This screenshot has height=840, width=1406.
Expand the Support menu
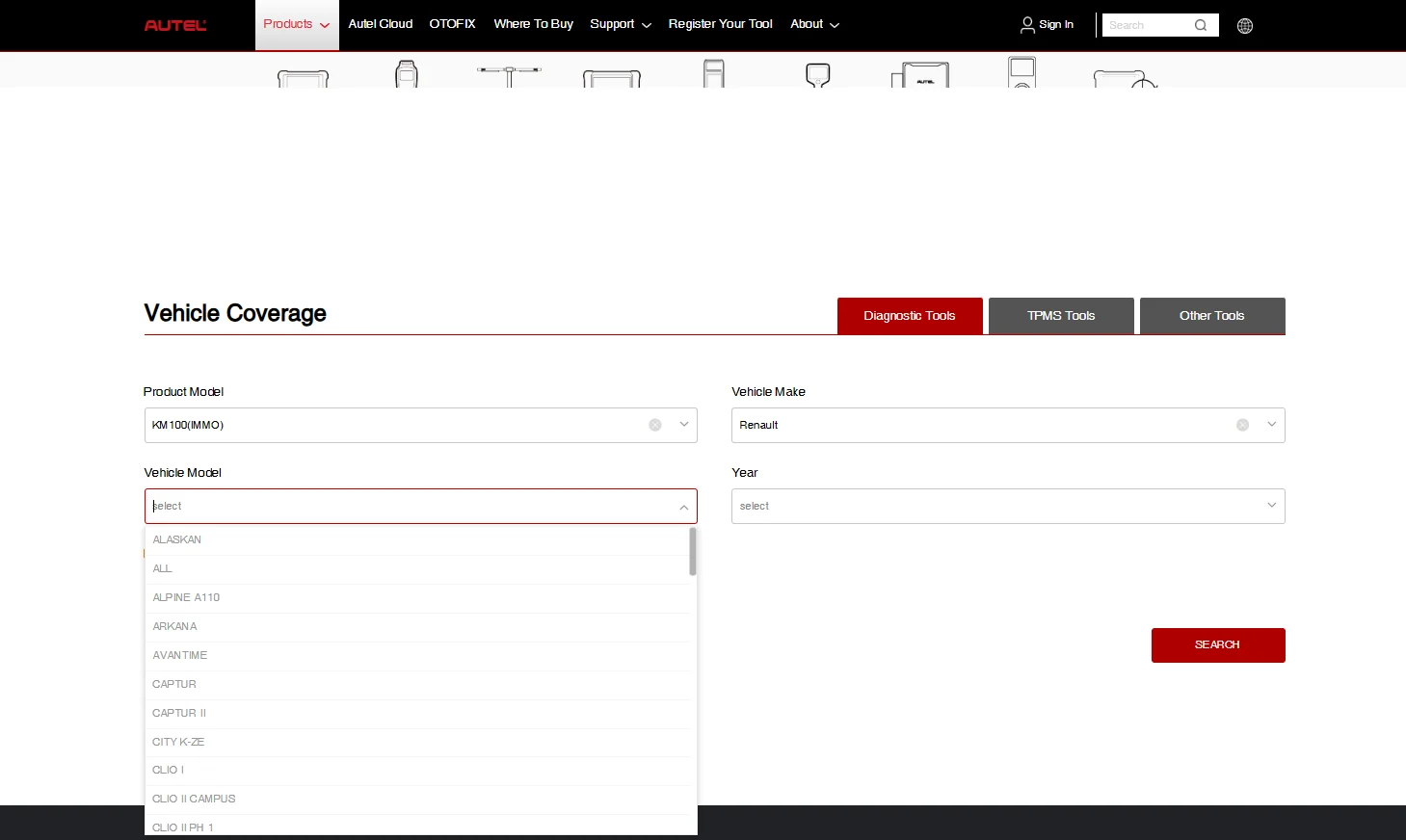[x=621, y=24]
